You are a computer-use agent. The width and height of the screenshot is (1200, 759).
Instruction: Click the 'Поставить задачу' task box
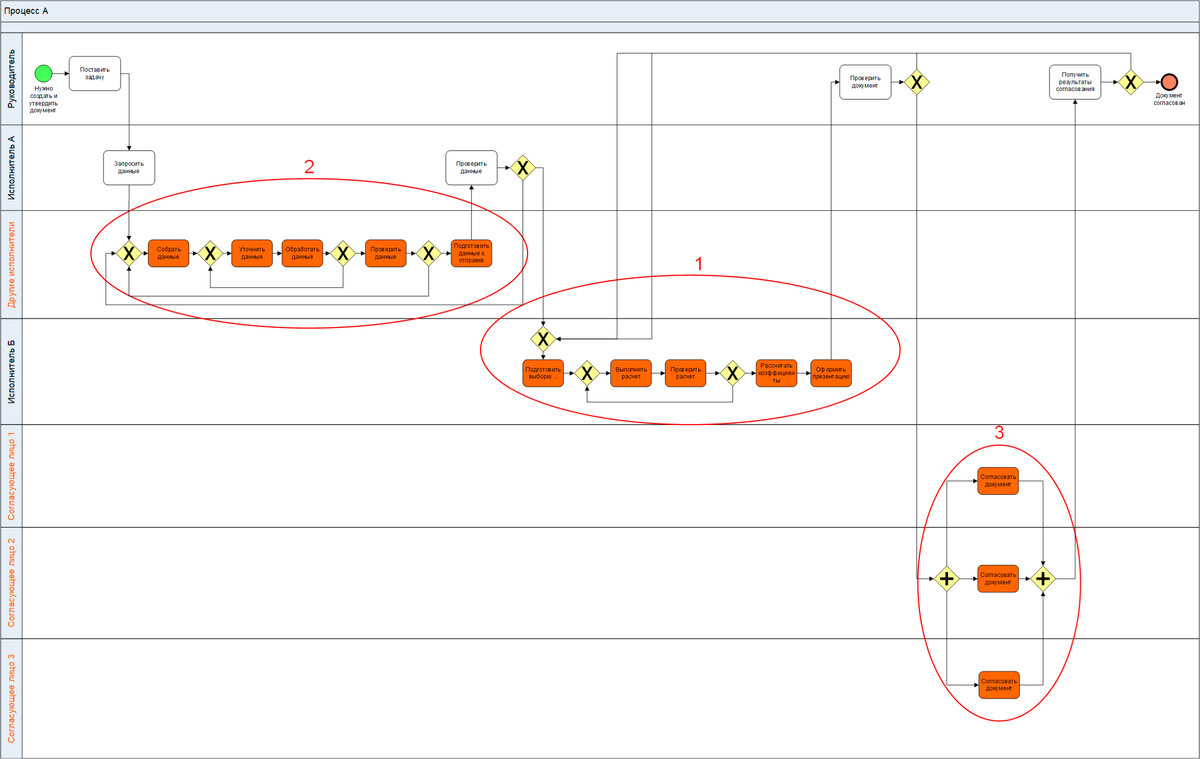pos(95,73)
